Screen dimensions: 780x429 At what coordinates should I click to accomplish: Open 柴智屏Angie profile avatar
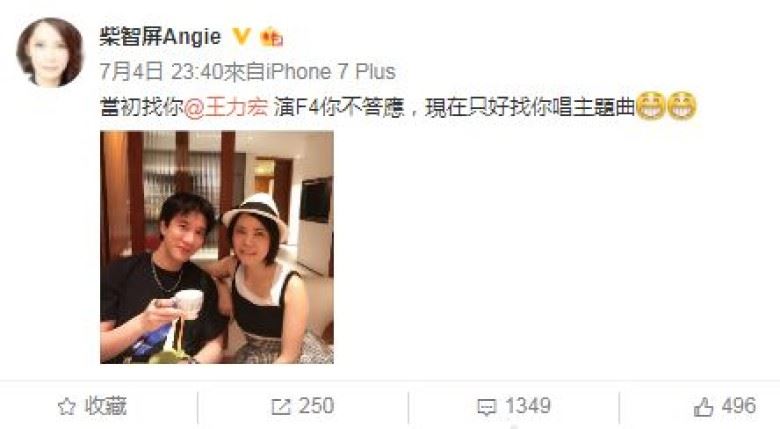[50, 52]
